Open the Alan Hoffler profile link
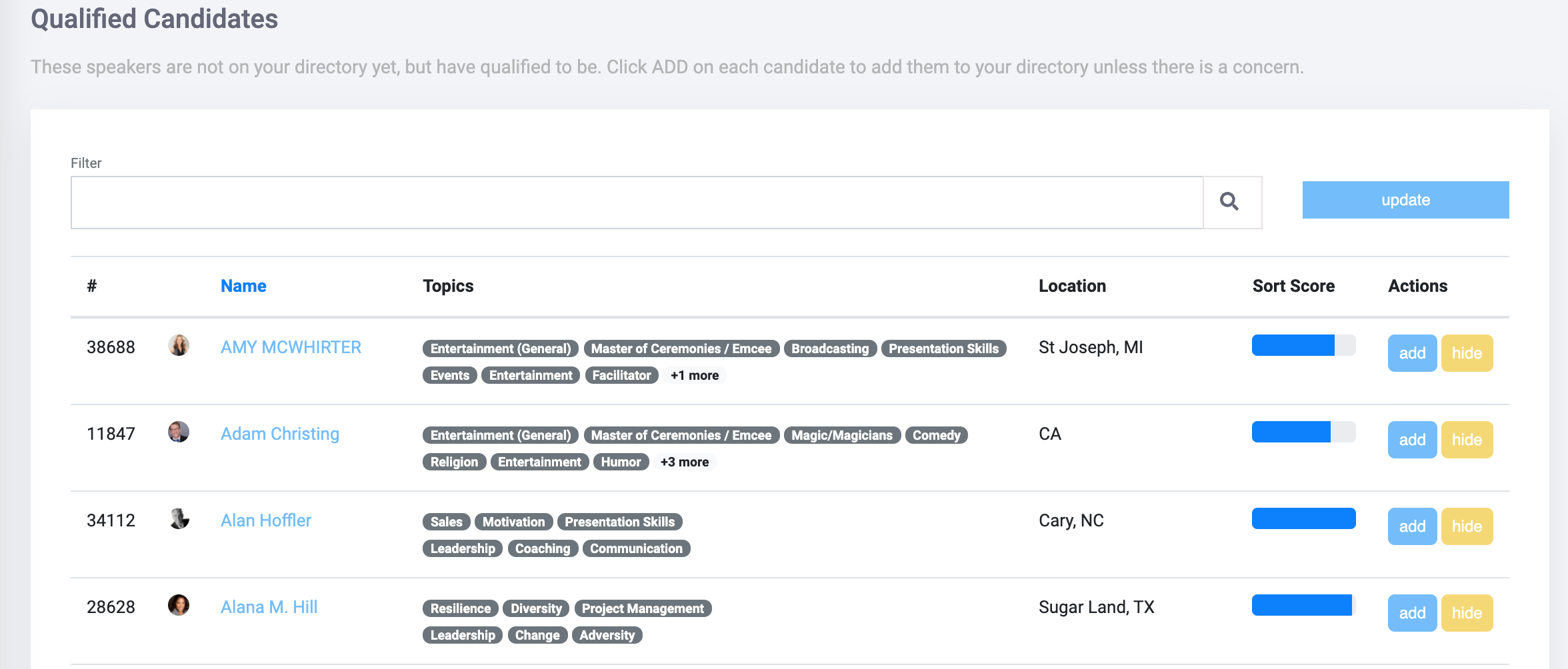Viewport: 1568px width, 669px height. [x=266, y=520]
